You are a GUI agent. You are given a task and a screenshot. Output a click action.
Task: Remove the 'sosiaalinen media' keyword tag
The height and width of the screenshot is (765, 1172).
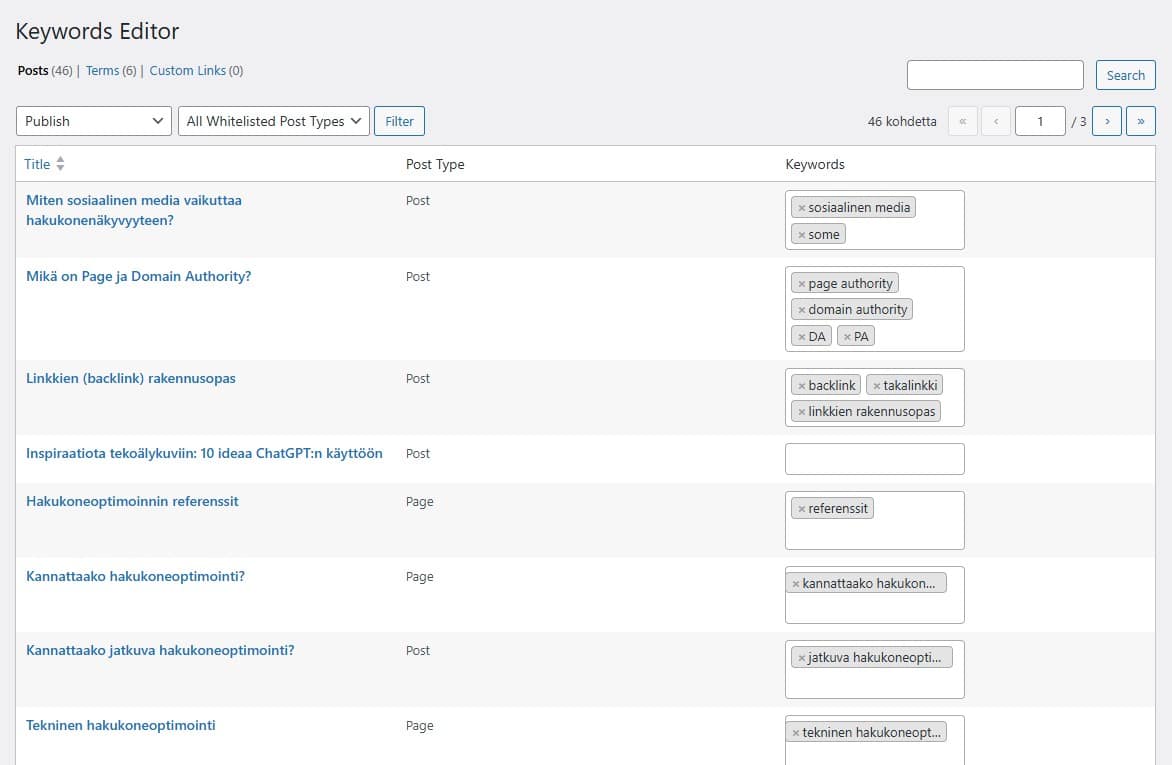click(x=801, y=208)
